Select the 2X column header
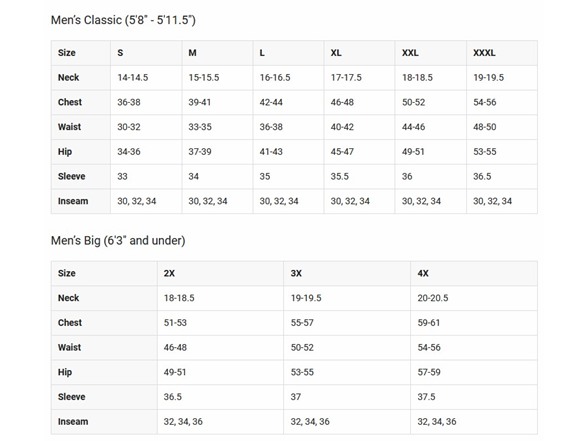588x441 pixels. (x=169, y=273)
